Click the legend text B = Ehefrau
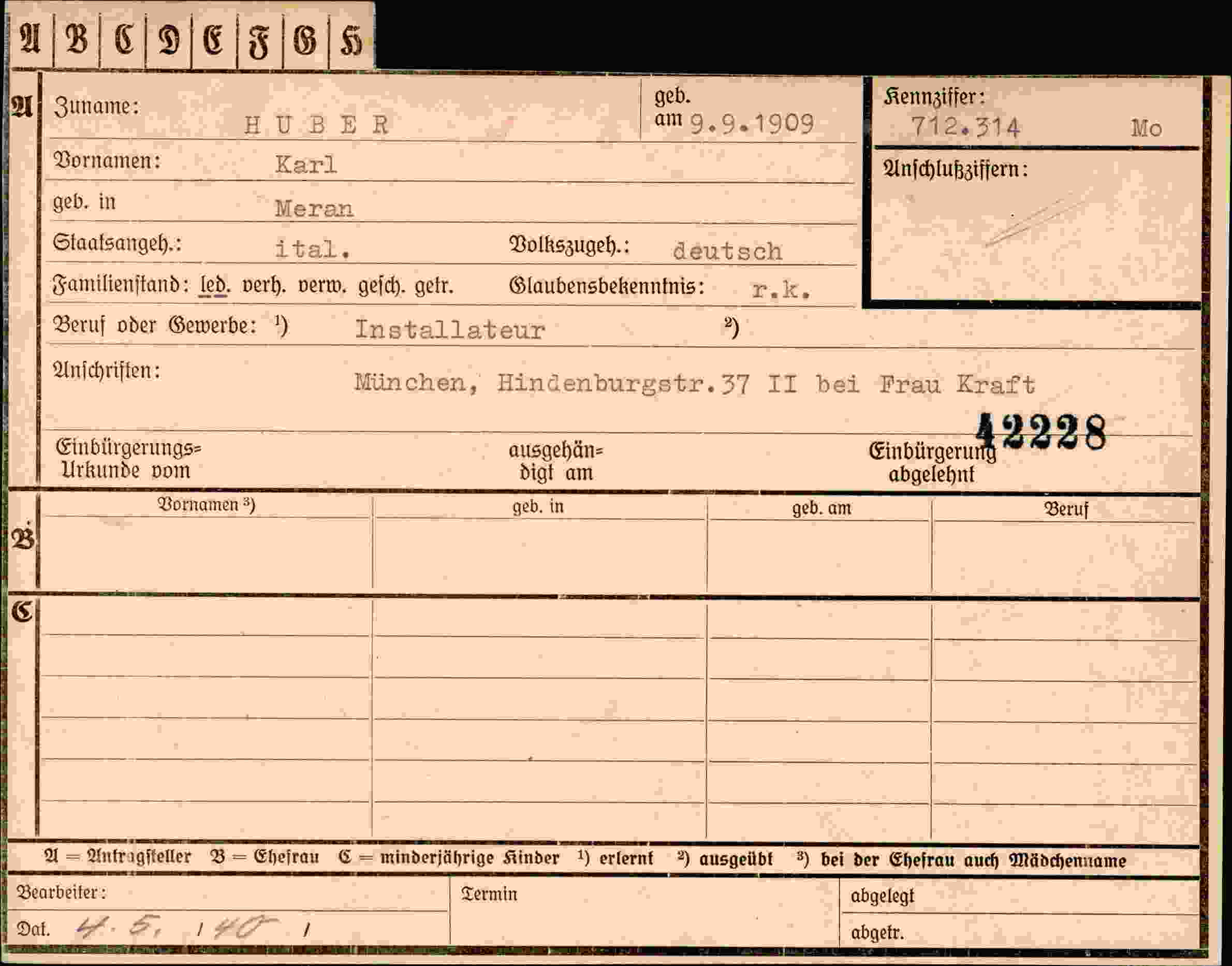This screenshot has height=966, width=1232. point(265,857)
